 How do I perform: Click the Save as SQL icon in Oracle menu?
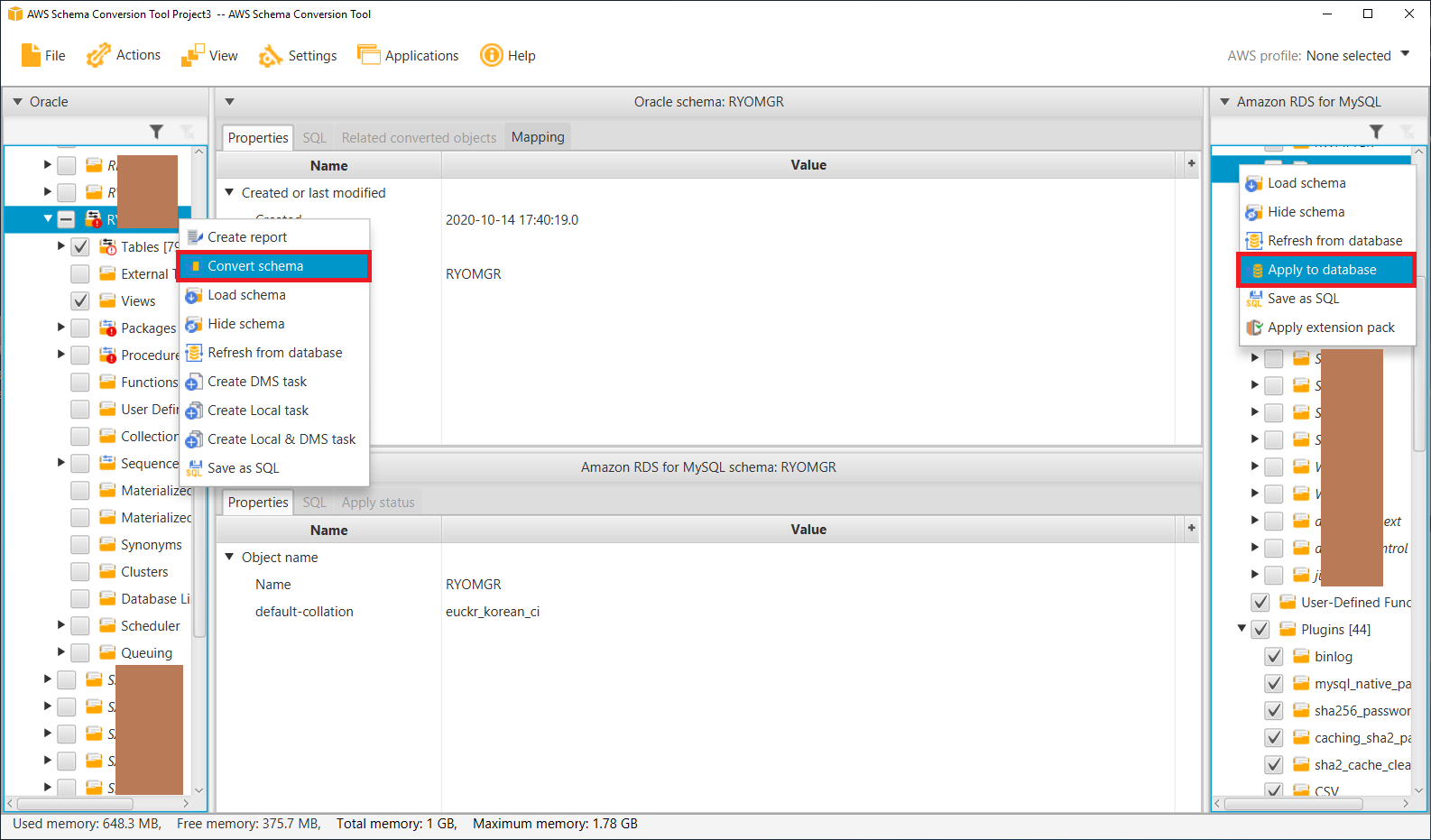[194, 468]
